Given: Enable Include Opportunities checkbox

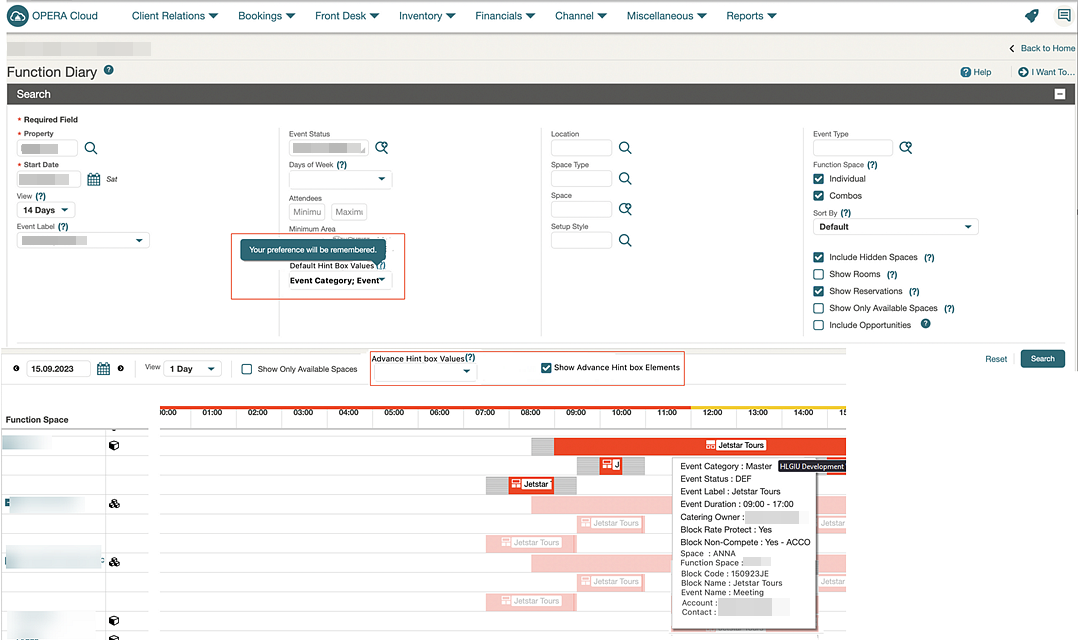Looking at the screenshot, I should coord(818,325).
